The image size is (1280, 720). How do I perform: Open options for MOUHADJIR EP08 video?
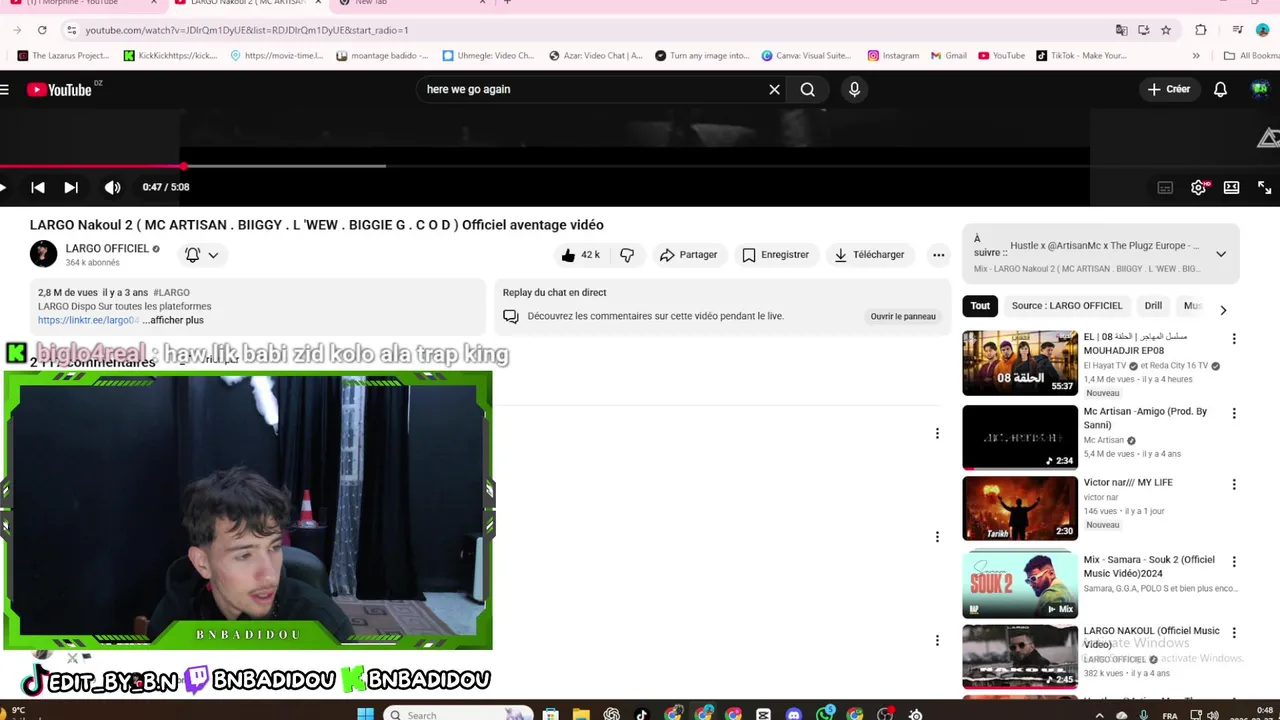1234,339
